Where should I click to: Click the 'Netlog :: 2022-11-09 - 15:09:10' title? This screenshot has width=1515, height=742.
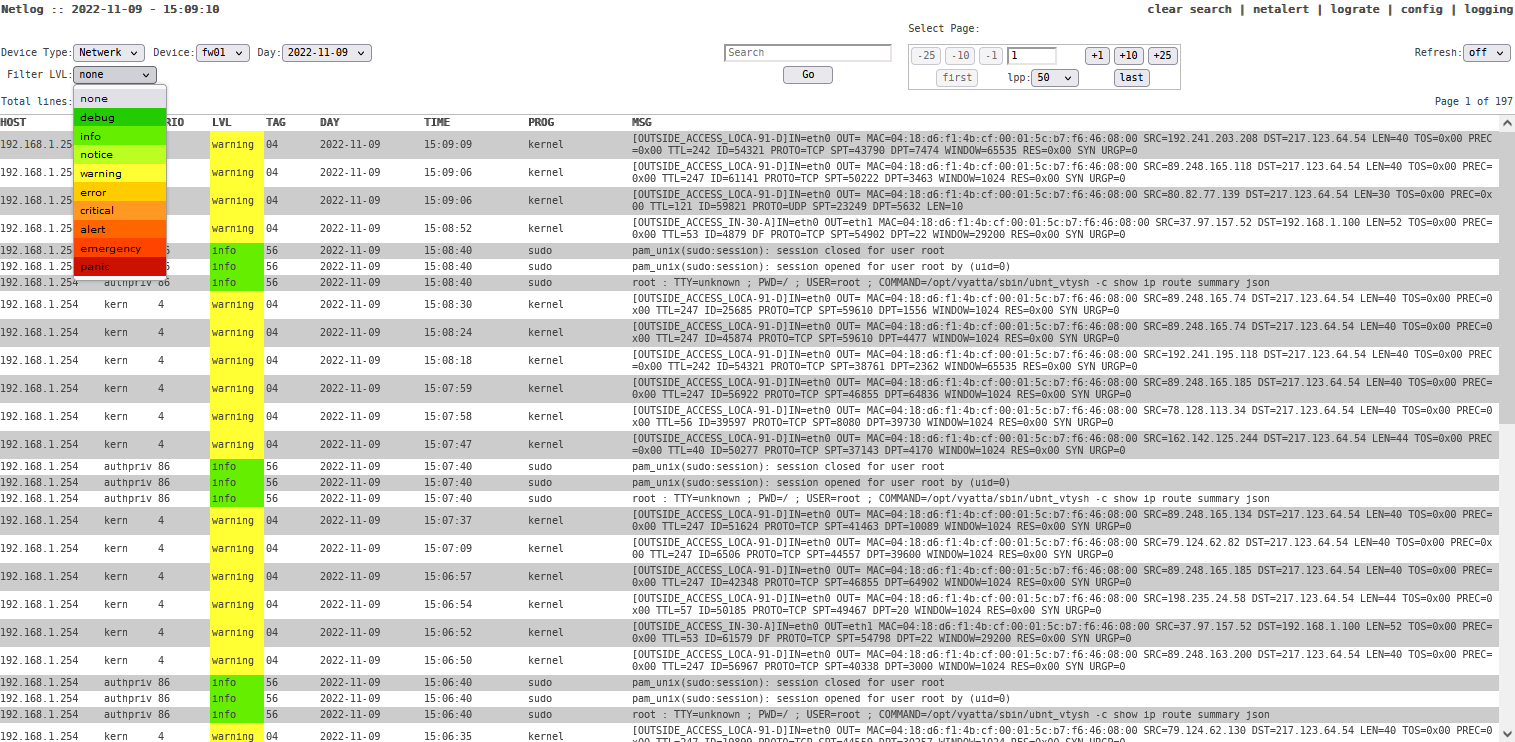(x=110, y=9)
